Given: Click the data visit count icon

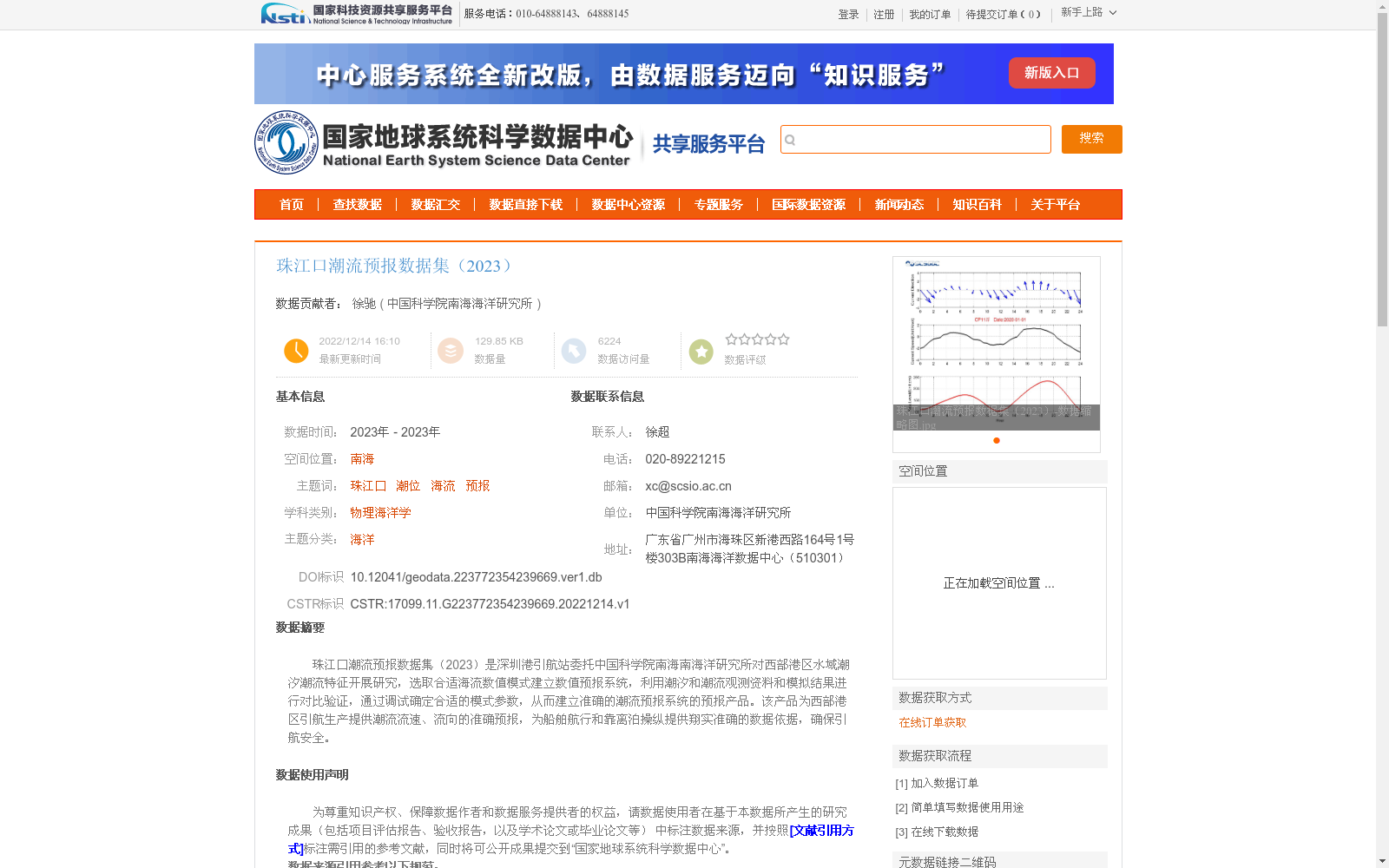Looking at the screenshot, I should pyautogui.click(x=573, y=351).
